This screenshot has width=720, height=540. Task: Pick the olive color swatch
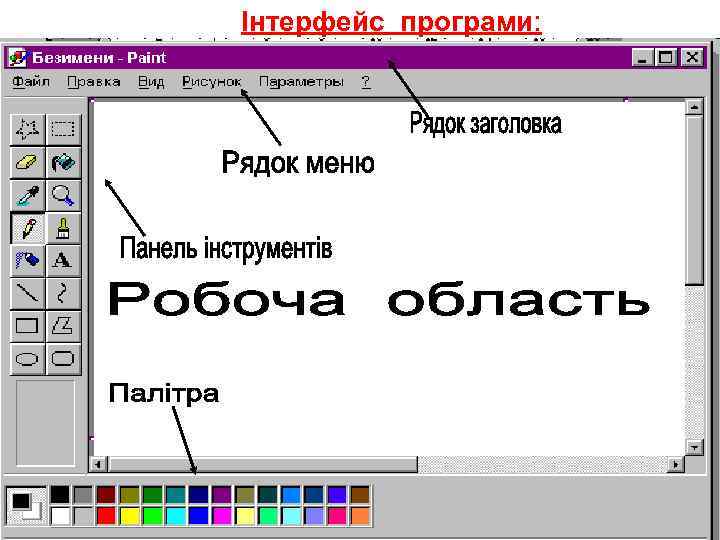[129, 495]
